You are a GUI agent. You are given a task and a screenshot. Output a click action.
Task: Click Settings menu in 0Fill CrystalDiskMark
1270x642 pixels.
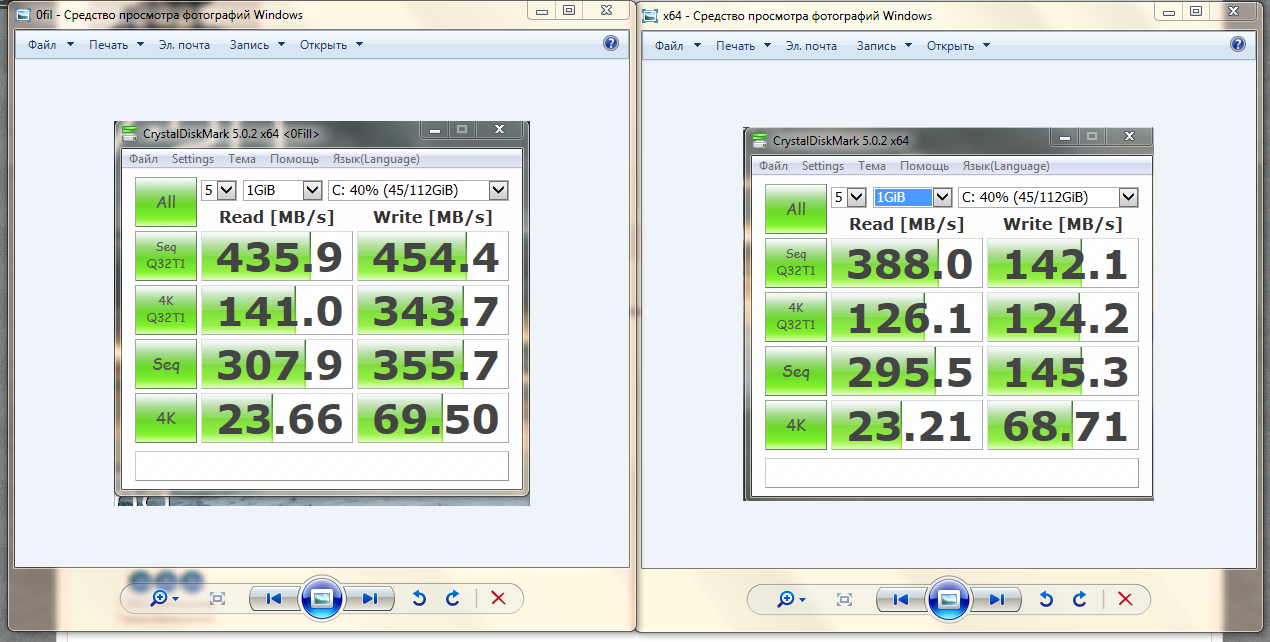(x=193, y=159)
